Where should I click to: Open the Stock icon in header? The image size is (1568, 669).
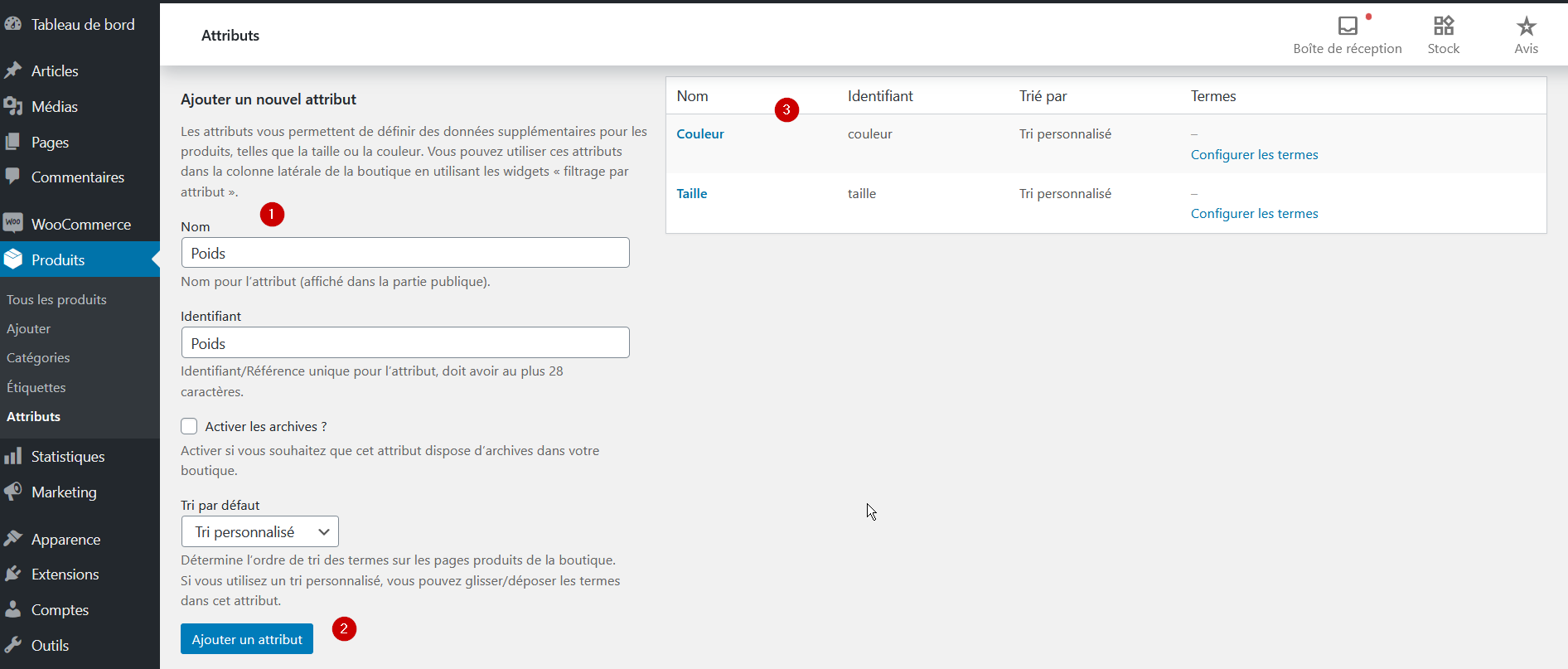[1444, 26]
